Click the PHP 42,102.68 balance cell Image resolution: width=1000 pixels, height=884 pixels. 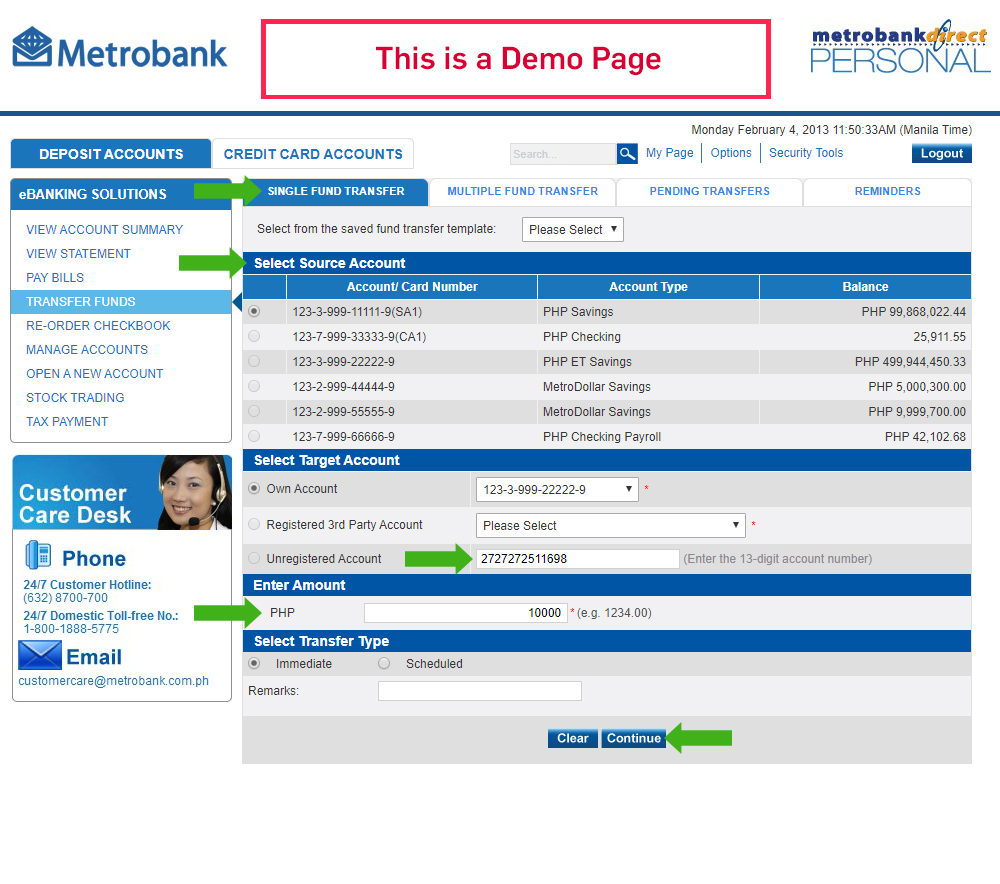click(865, 437)
